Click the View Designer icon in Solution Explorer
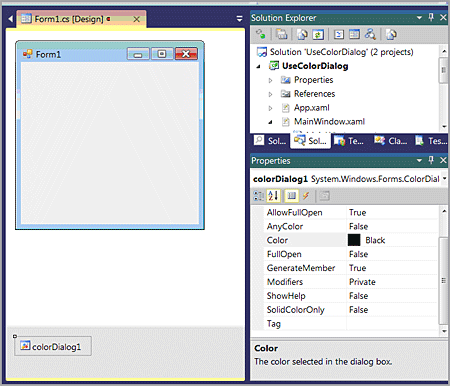This screenshot has height=386, width=450. (x=354, y=34)
